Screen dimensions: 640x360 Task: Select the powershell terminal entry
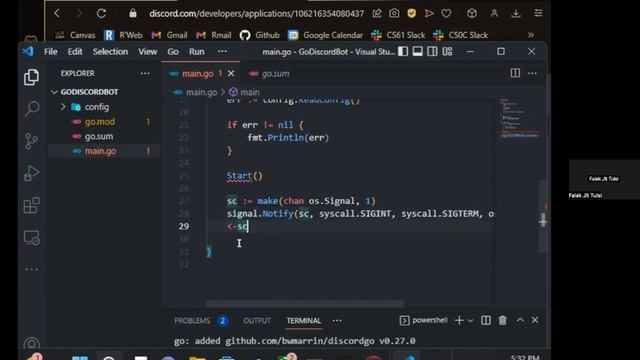[x=423, y=320]
